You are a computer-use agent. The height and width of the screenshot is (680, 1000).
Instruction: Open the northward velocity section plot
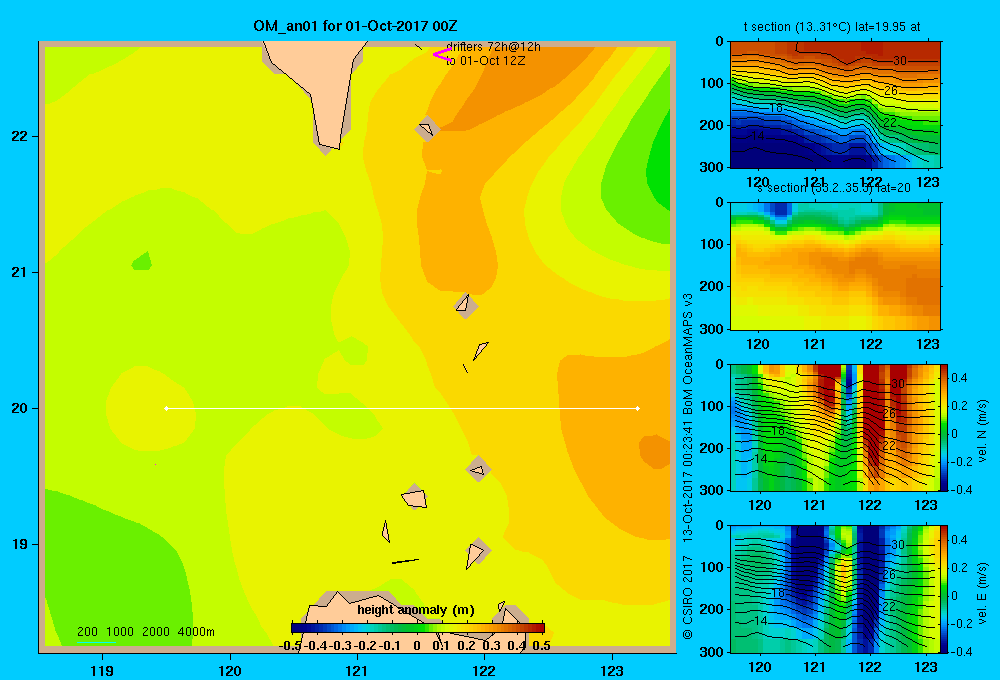[834, 427]
